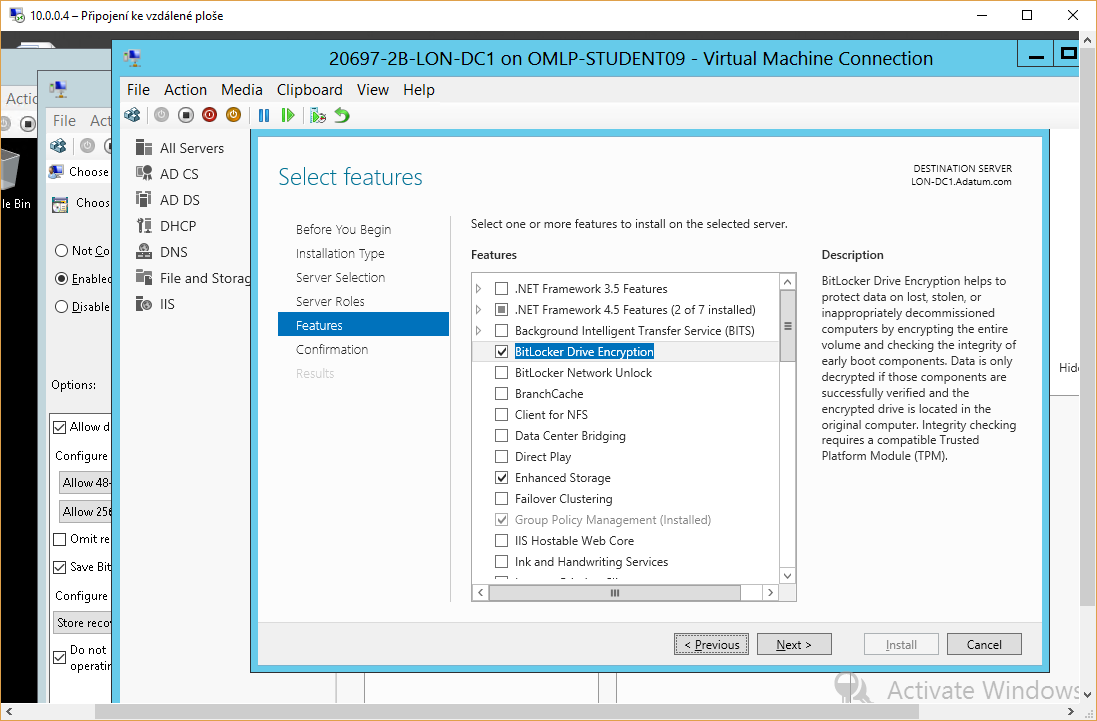This screenshot has width=1097, height=721.
Task: Check Ink and Handwriting Services
Action: [502, 561]
